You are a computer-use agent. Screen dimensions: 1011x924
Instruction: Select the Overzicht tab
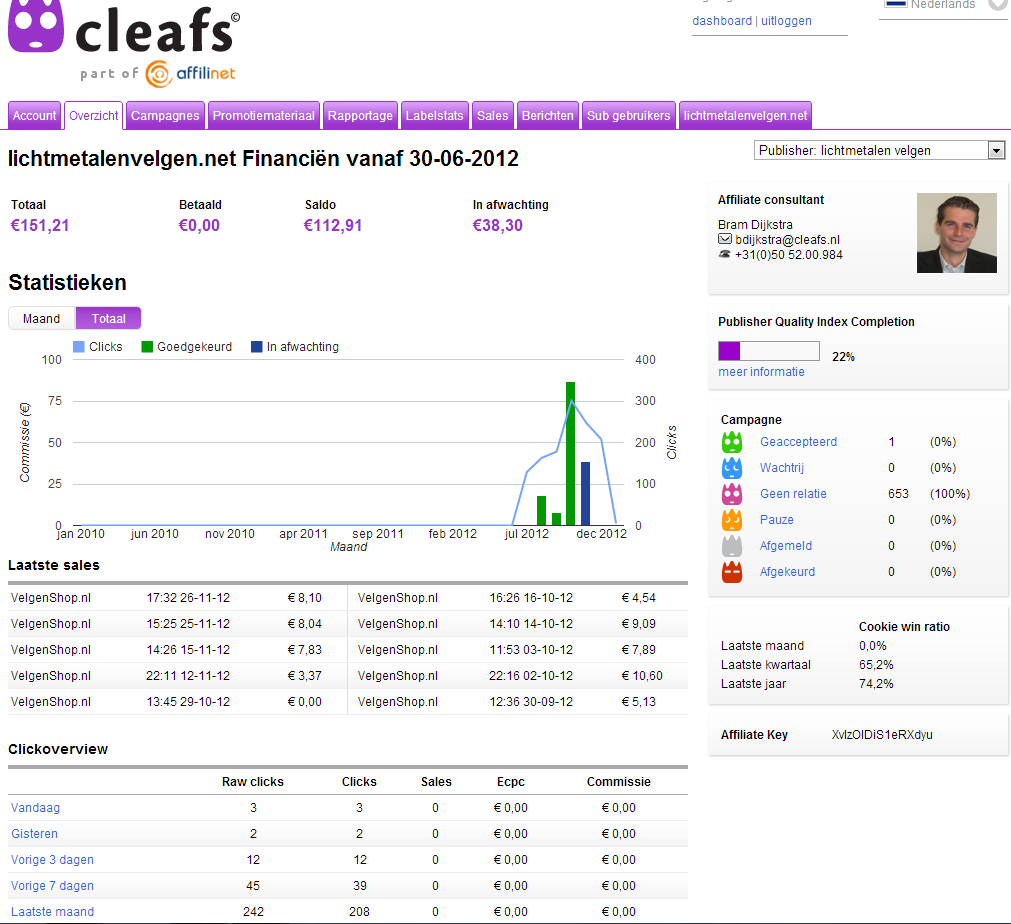[93, 115]
